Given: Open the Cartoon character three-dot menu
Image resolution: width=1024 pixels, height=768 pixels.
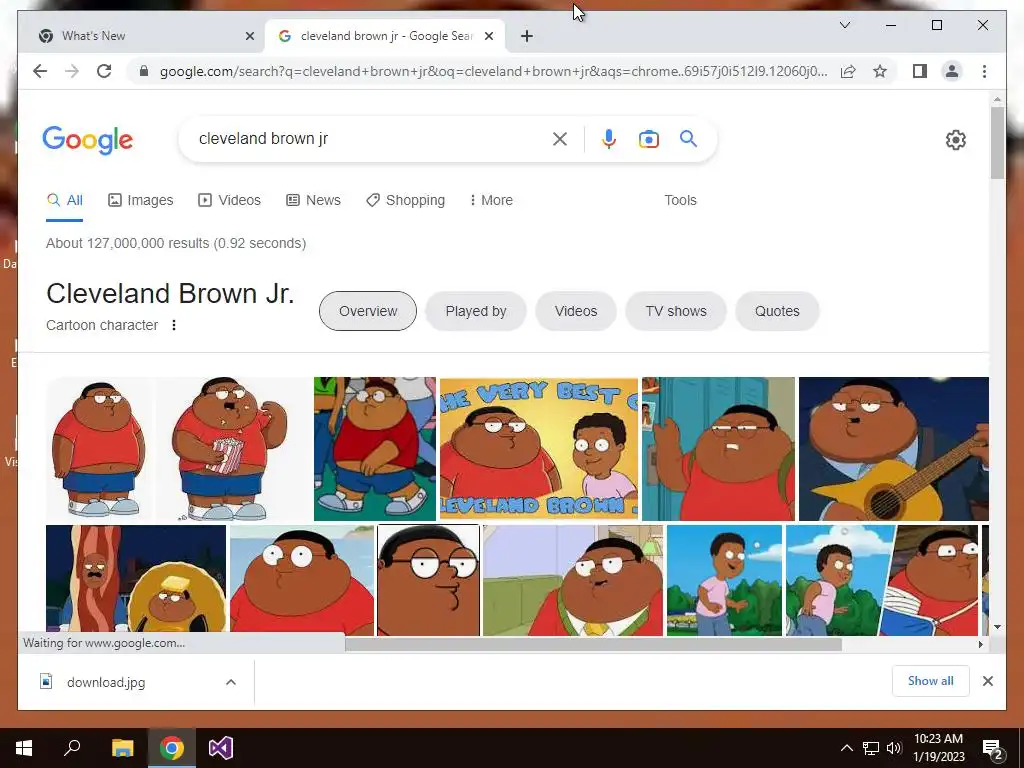Looking at the screenshot, I should click(x=174, y=325).
